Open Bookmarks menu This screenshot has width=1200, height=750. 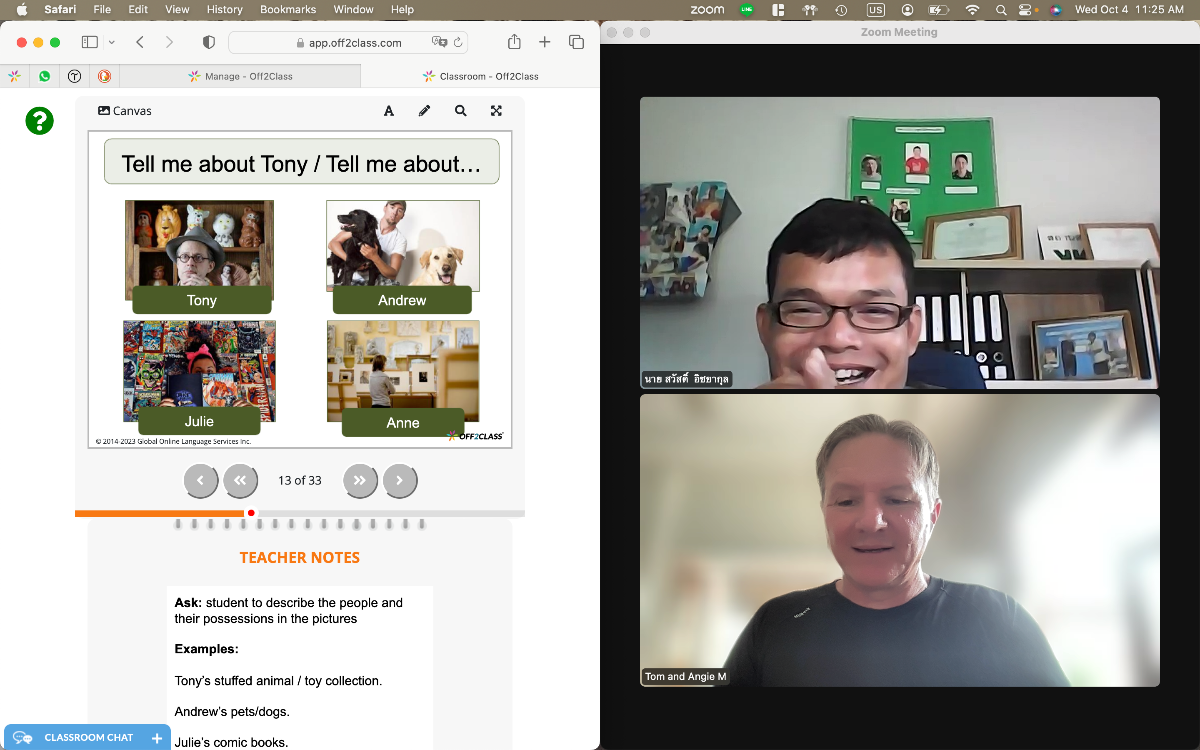(288, 9)
